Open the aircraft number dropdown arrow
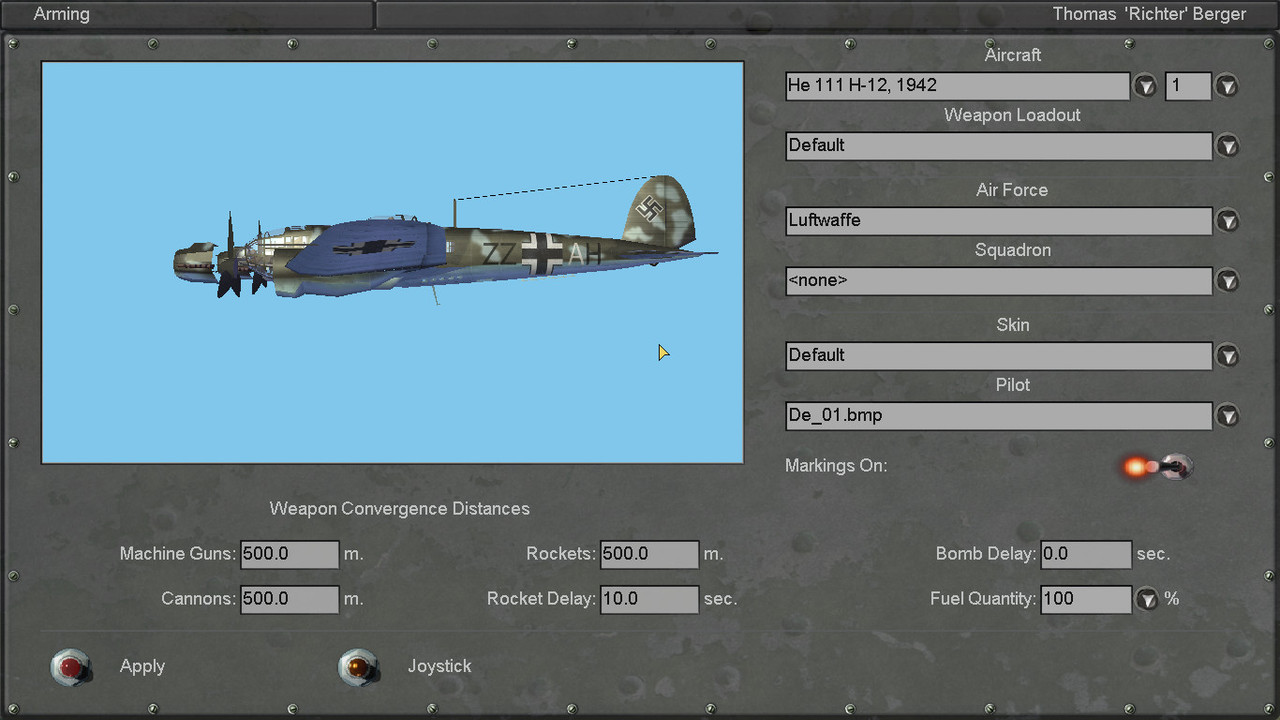Viewport: 1280px width, 720px height. pos(1227,86)
